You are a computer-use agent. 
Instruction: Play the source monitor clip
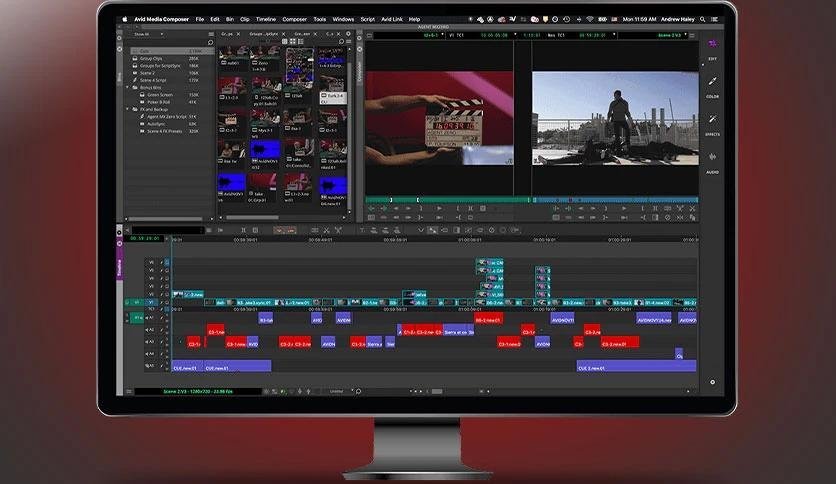pyautogui.click(x=439, y=208)
